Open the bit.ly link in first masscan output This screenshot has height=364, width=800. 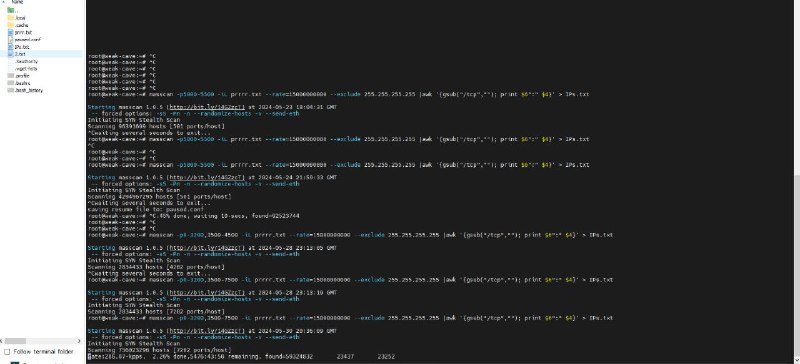pyautogui.click(x=207, y=107)
